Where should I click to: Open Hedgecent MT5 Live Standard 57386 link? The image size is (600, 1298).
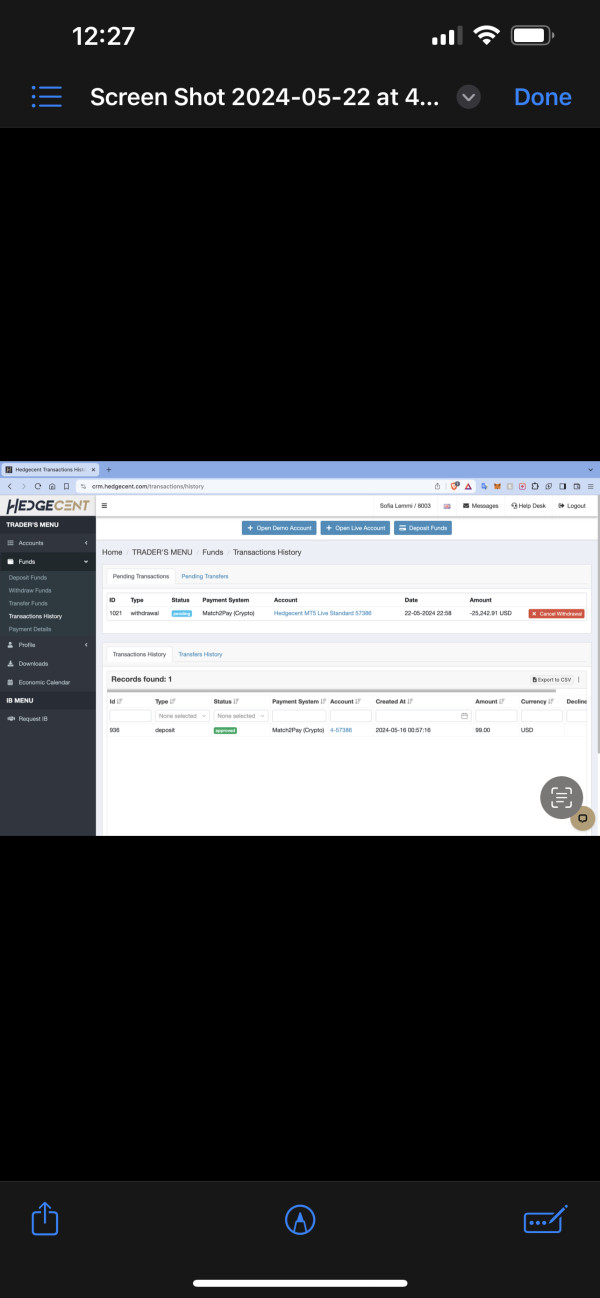coord(322,613)
